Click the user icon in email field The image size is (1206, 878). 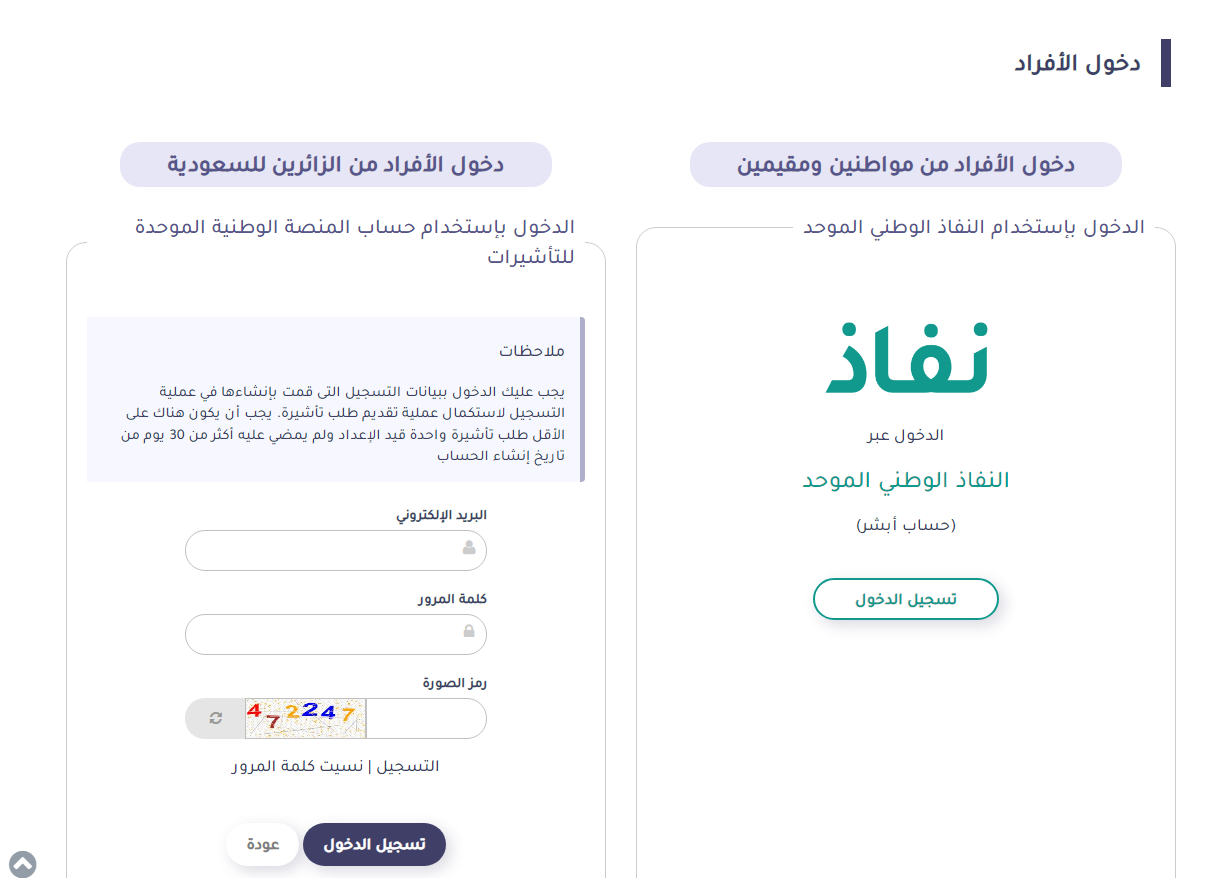coord(469,549)
